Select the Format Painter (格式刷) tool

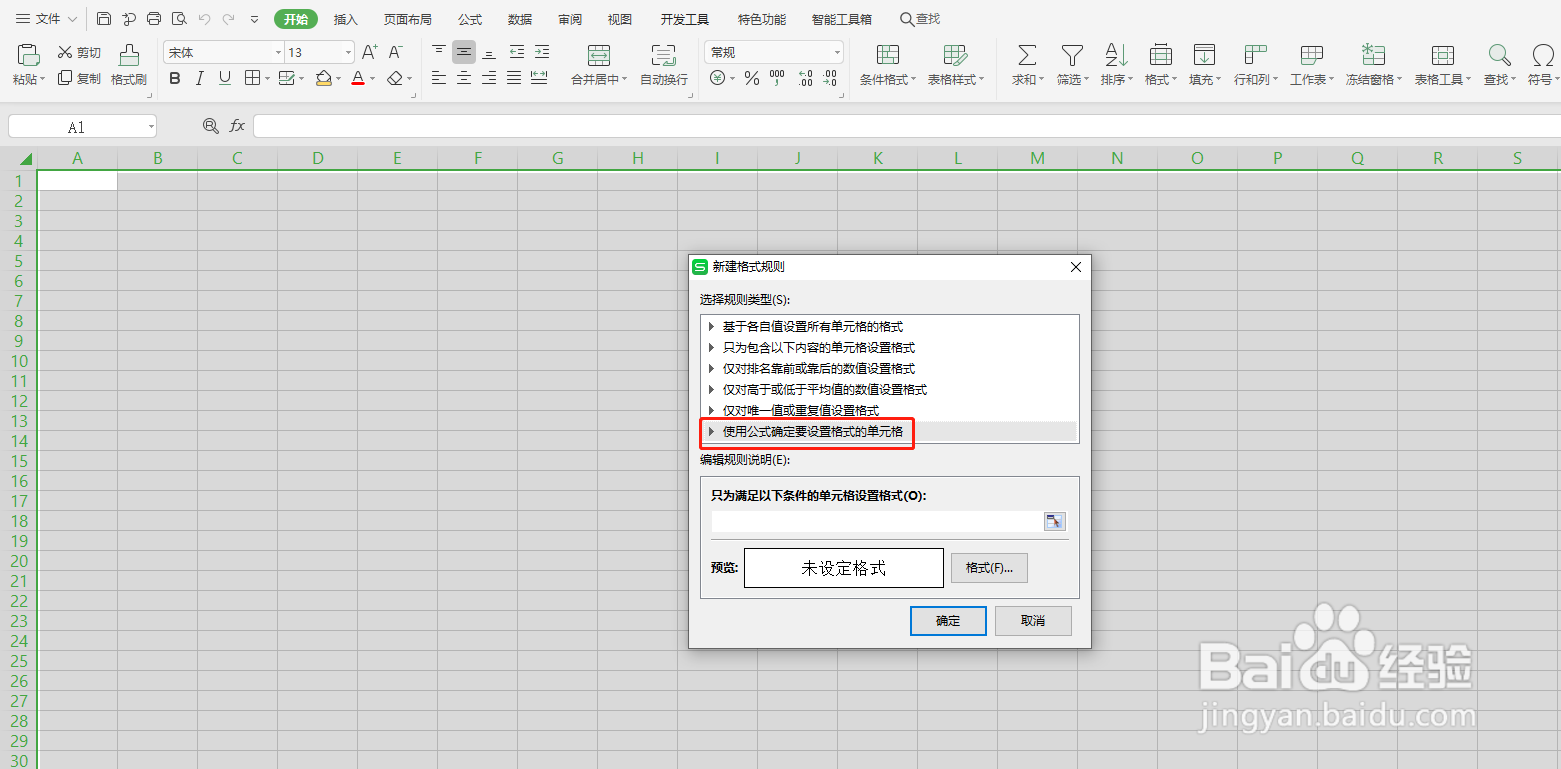[129, 65]
